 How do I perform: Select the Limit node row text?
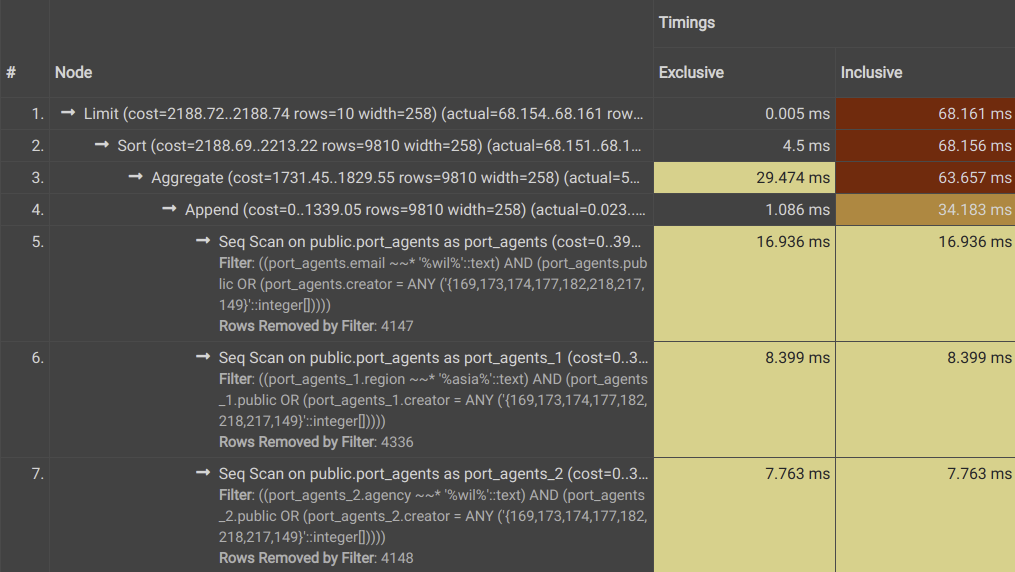coord(363,114)
